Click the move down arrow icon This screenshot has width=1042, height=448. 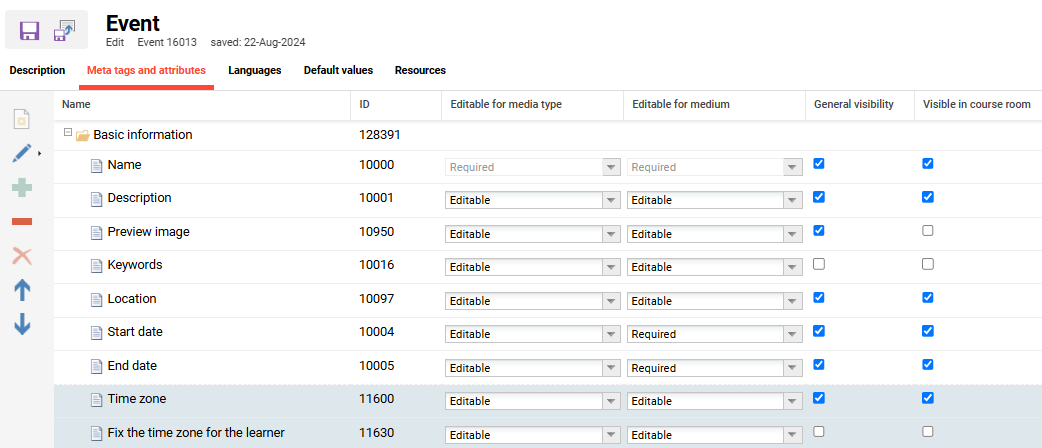tap(21, 324)
